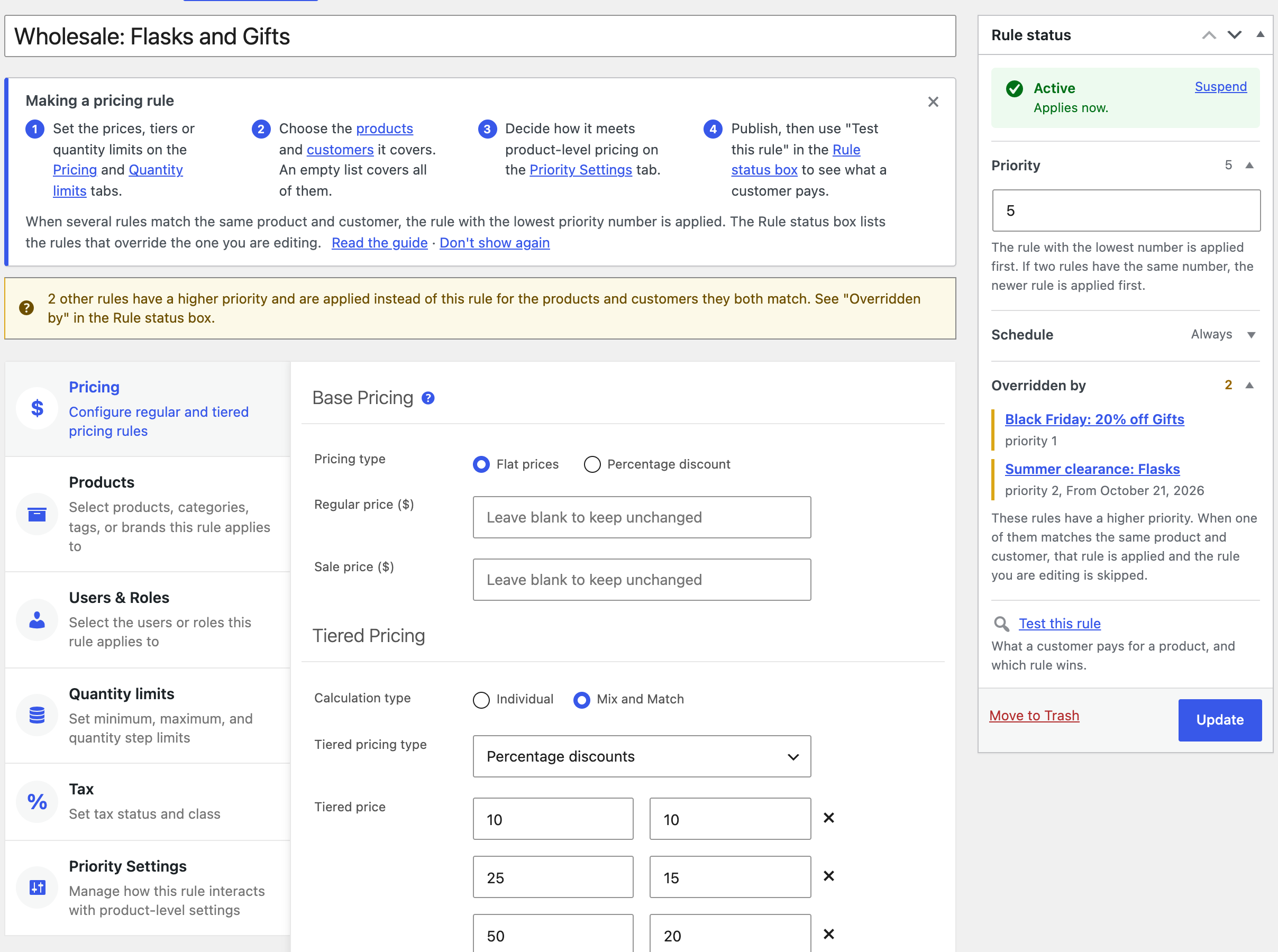Expand the Schedule section
1278x952 pixels.
[1251, 335]
